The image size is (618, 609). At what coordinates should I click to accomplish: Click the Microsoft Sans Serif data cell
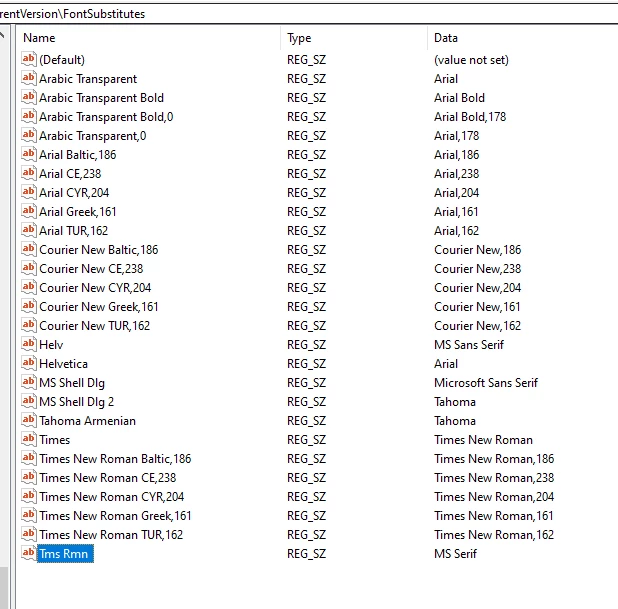[x=486, y=383]
